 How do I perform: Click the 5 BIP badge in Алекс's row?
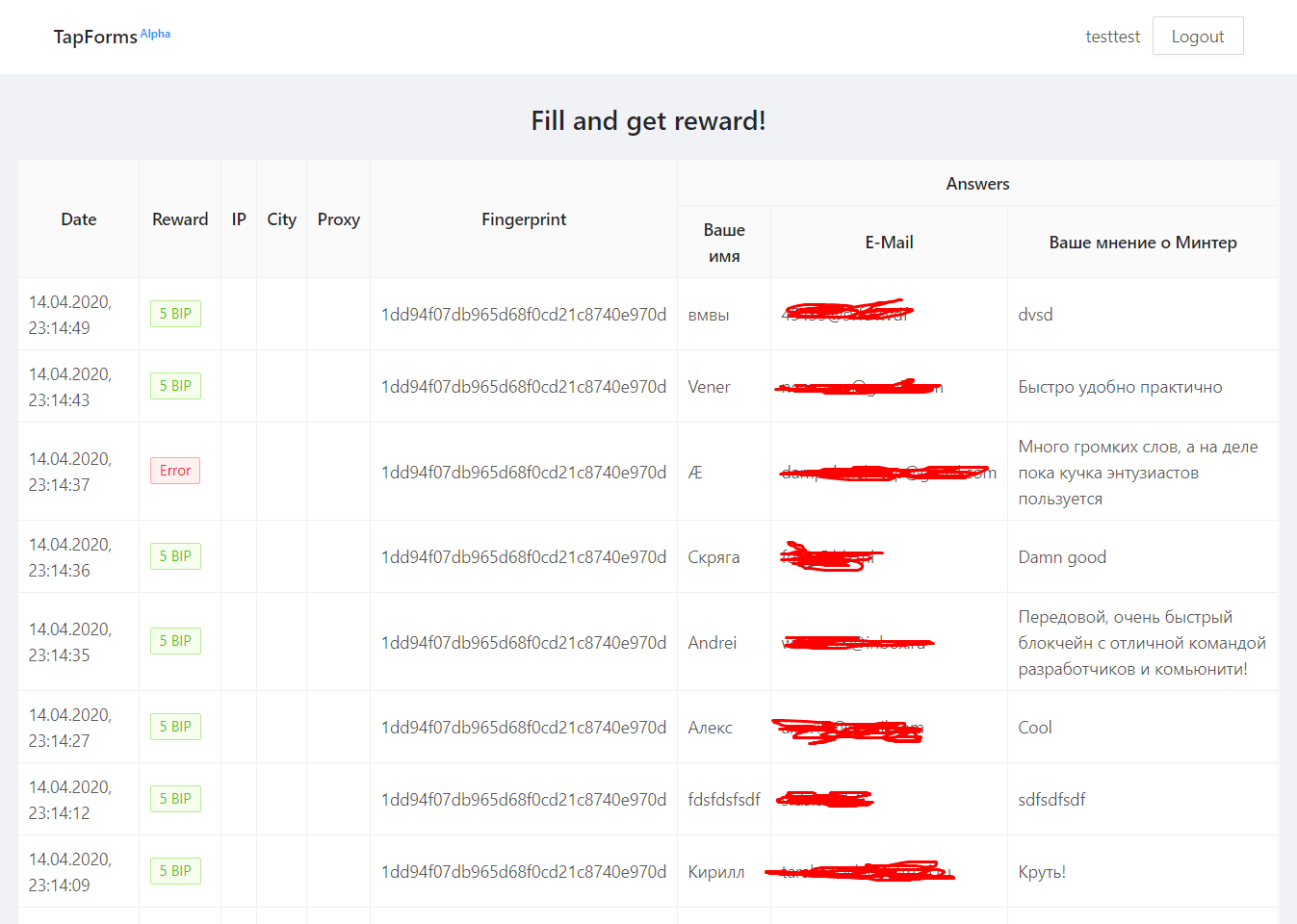coord(175,727)
